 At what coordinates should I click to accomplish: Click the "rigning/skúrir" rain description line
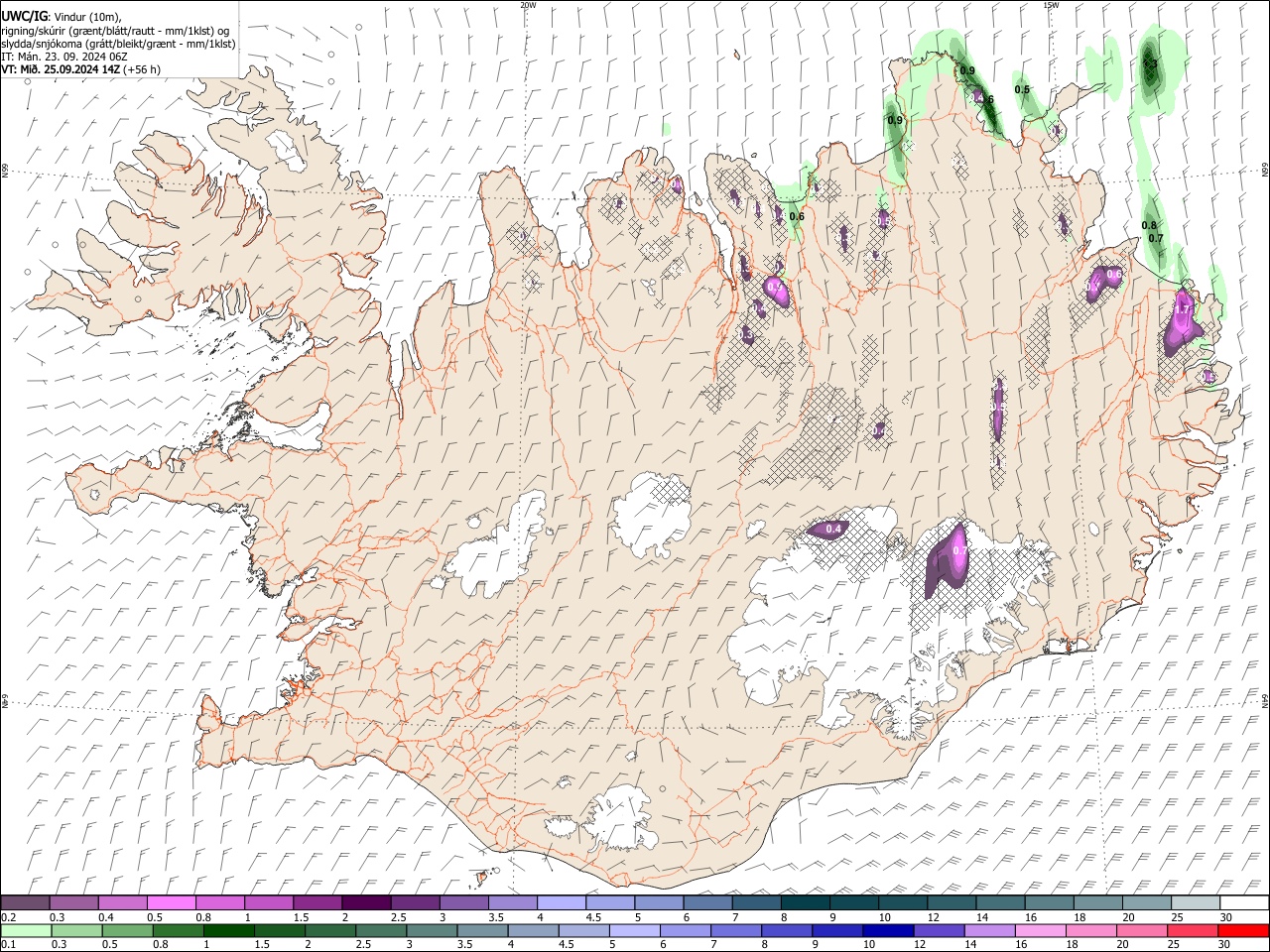(x=115, y=31)
